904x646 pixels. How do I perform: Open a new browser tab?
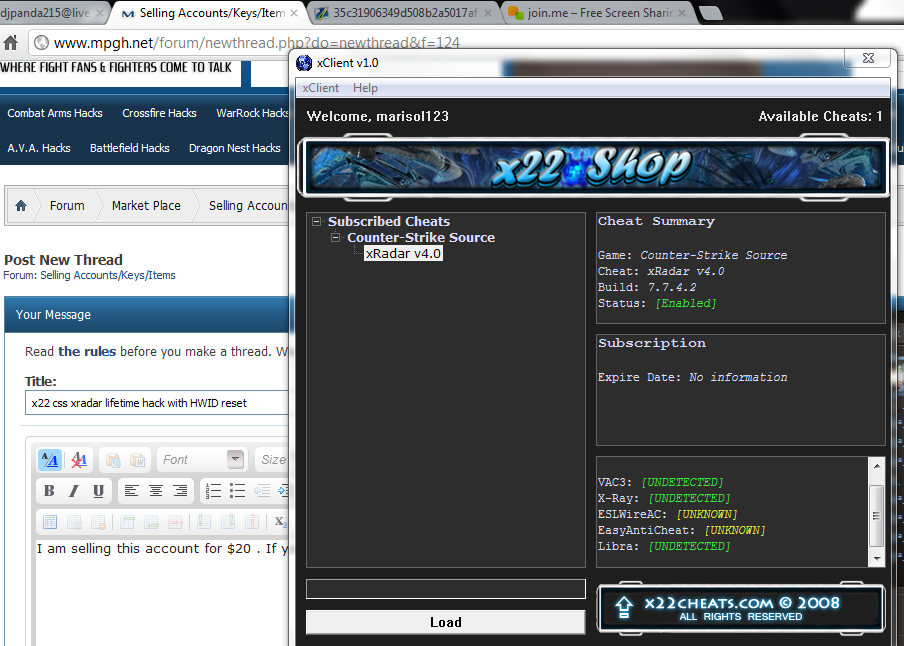click(x=710, y=13)
